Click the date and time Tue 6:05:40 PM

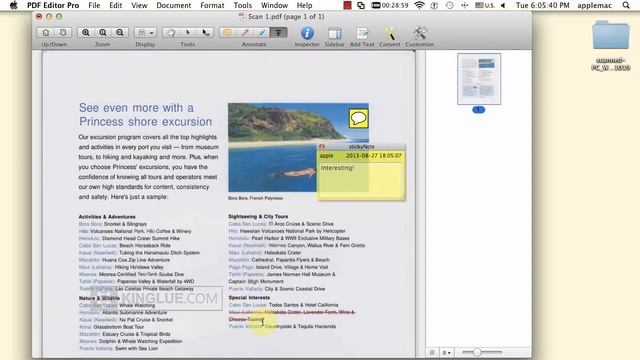pos(542,5)
